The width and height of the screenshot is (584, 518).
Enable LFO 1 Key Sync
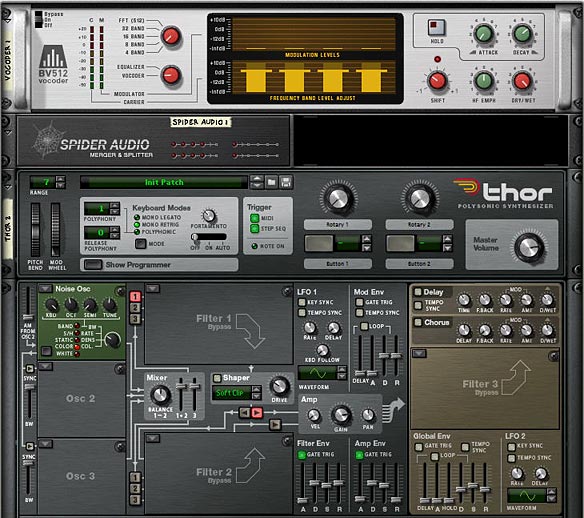pos(302,302)
